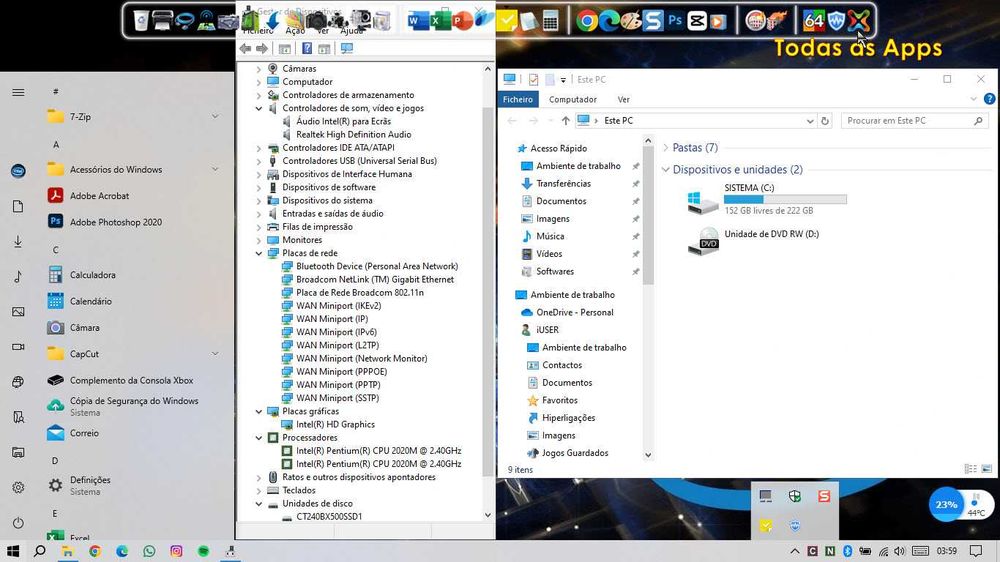Image resolution: width=1000 pixels, height=562 pixels.
Task: Collapse the Placas de rede node
Action: [x=258, y=253]
